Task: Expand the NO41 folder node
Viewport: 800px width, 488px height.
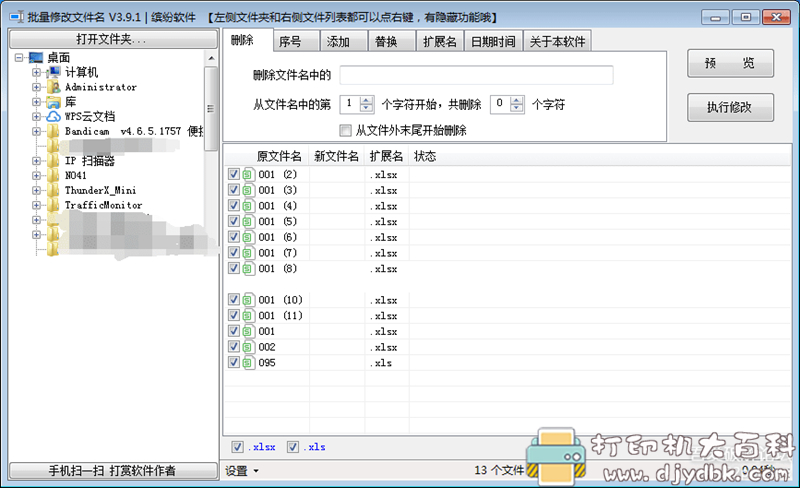Action: click(36, 176)
